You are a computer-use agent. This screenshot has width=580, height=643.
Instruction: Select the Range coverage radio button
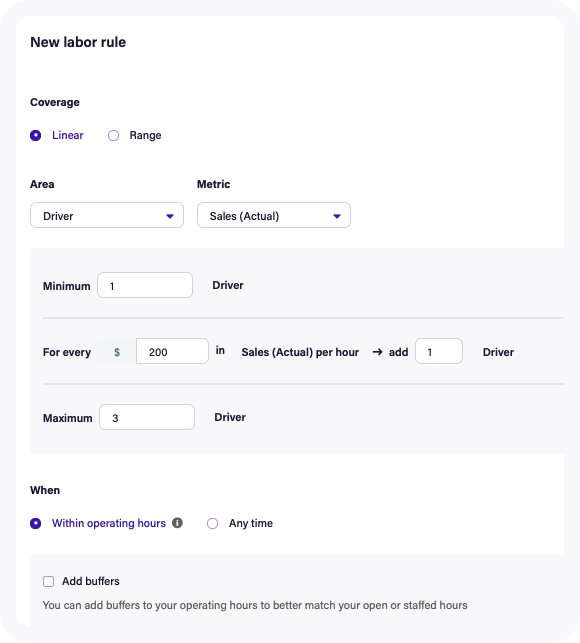[x=114, y=135]
